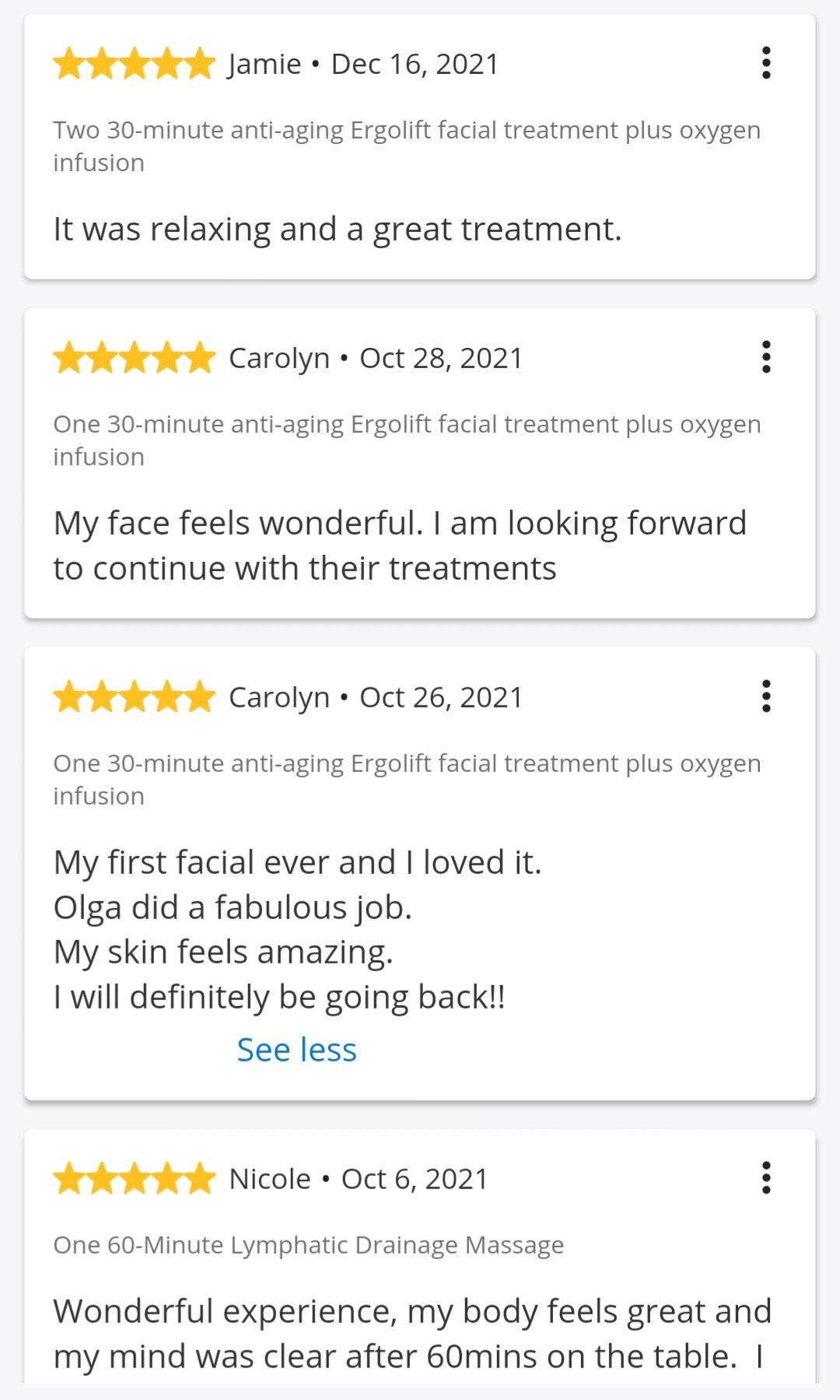Click the 'Olga did a fabulous job' line
840x1400 pixels.
click(233, 907)
